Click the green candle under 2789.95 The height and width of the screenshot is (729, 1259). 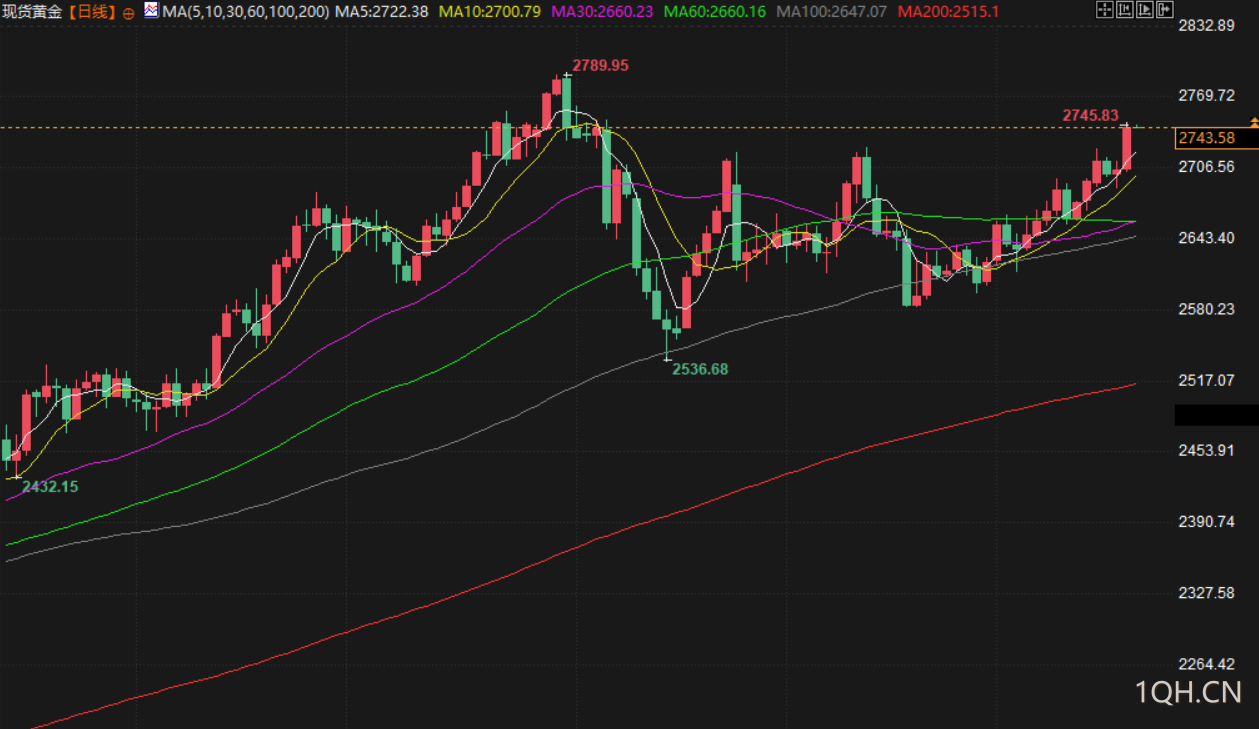(567, 102)
